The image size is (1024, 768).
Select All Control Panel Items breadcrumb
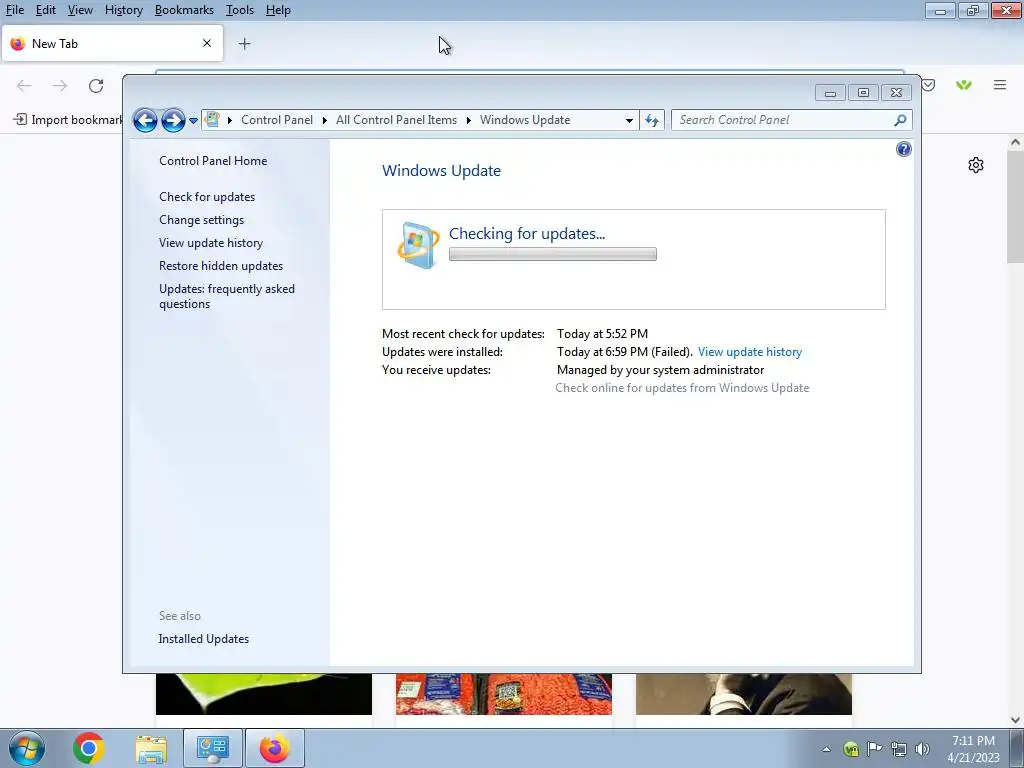pos(396,120)
